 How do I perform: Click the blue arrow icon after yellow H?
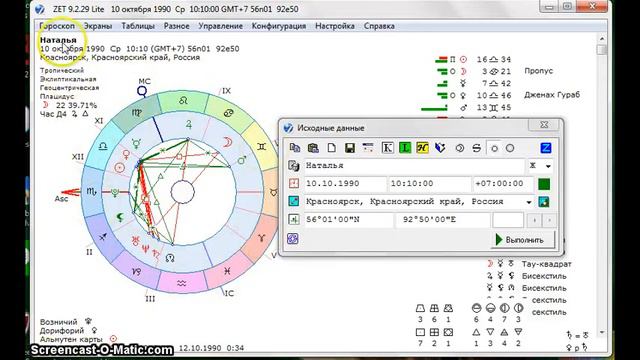(440, 148)
